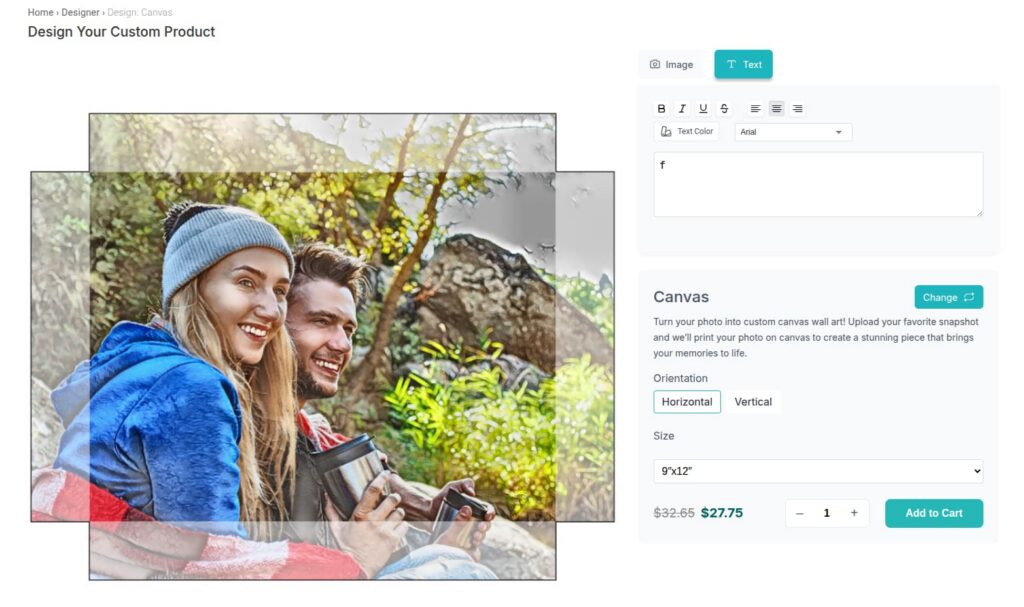This screenshot has height=607, width=1024.
Task: Select the Text tab
Action: (x=743, y=64)
